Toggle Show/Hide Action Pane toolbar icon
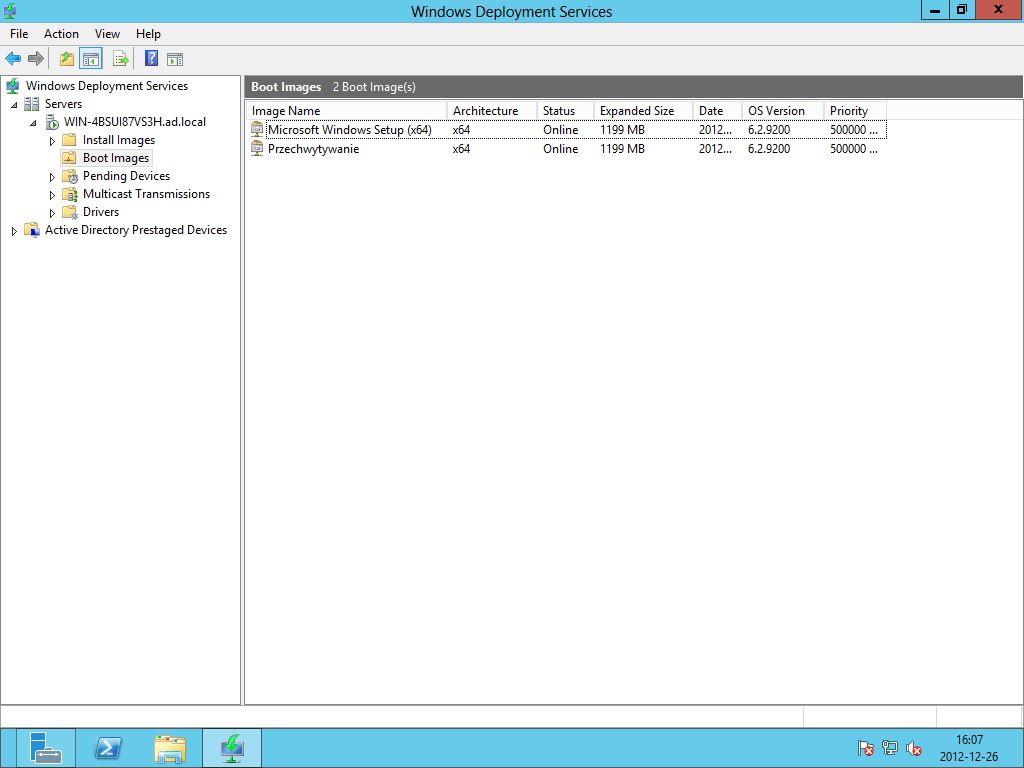The image size is (1024, 768). click(x=175, y=59)
